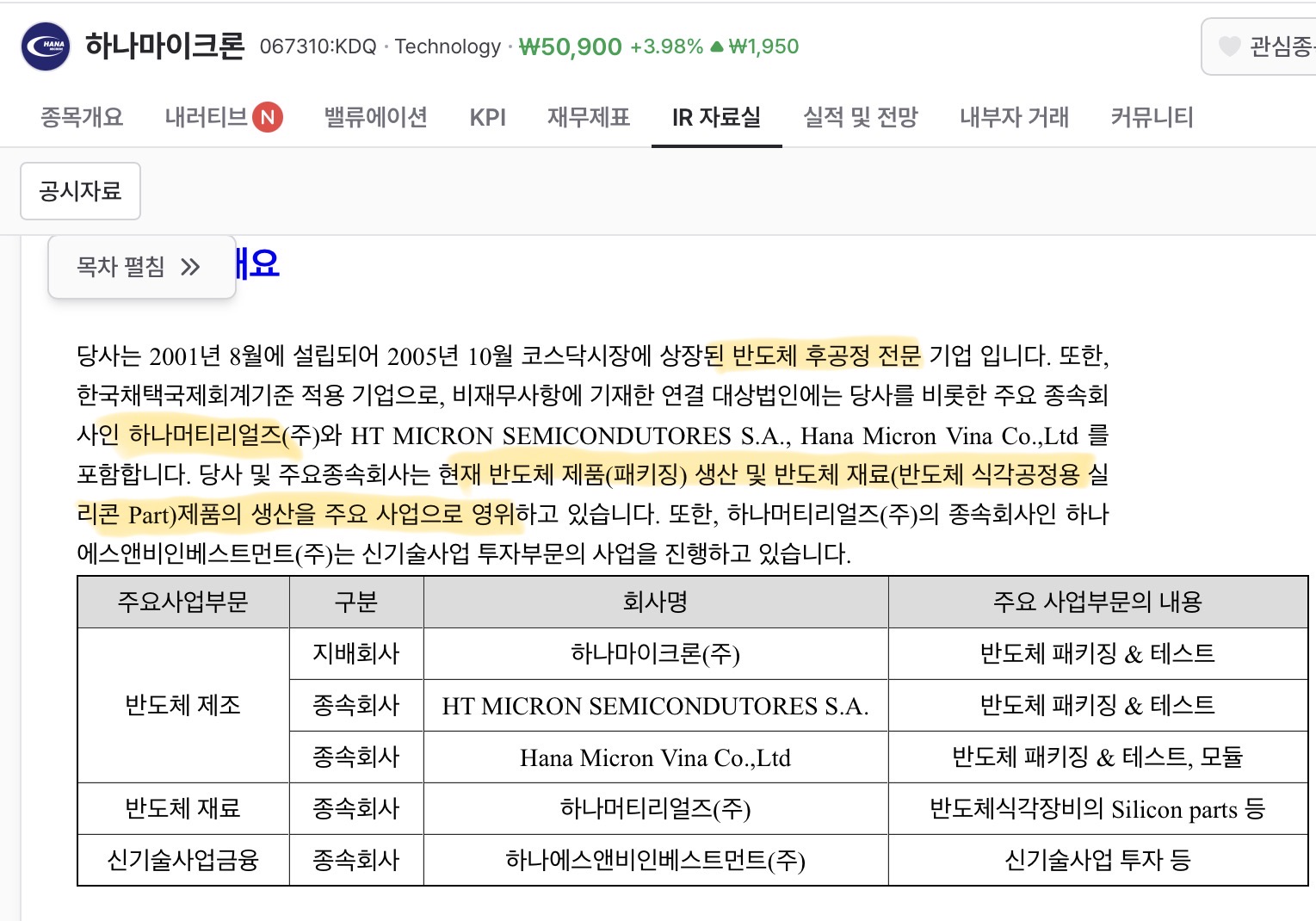
Task: Go to the 재무제표 tab
Action: [589, 117]
